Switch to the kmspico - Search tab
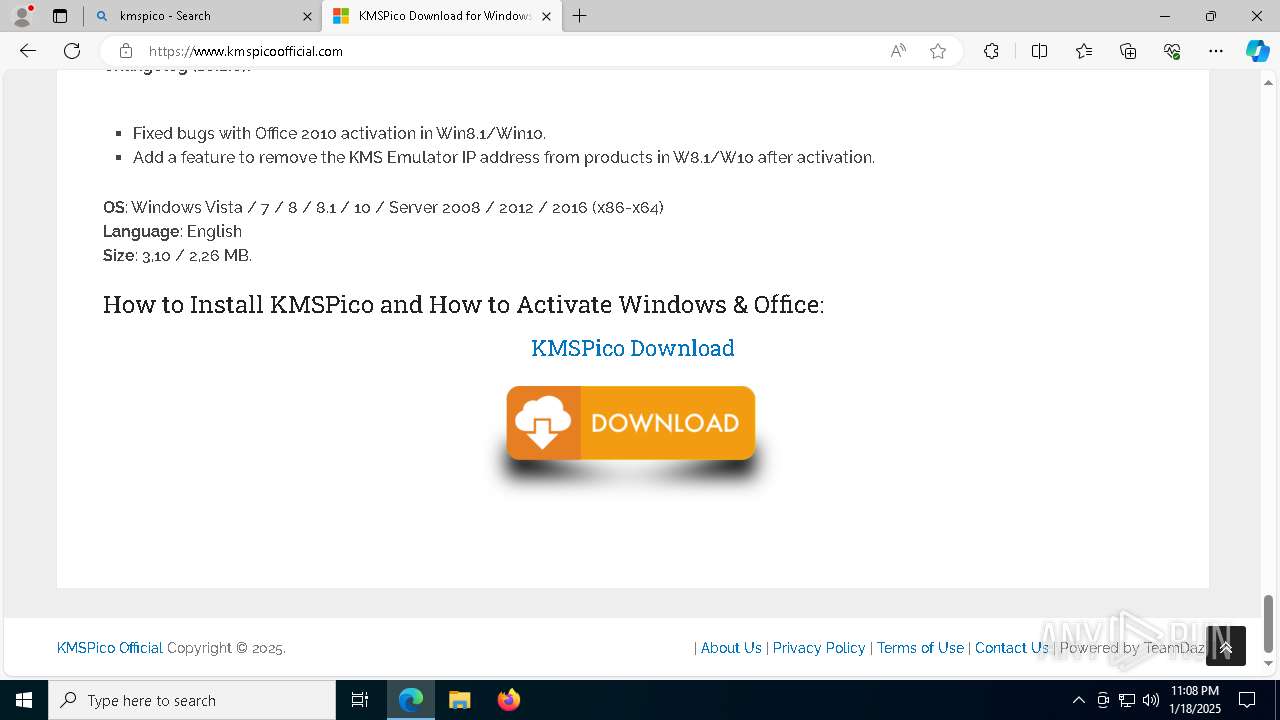The height and width of the screenshot is (720, 1280). (203, 16)
